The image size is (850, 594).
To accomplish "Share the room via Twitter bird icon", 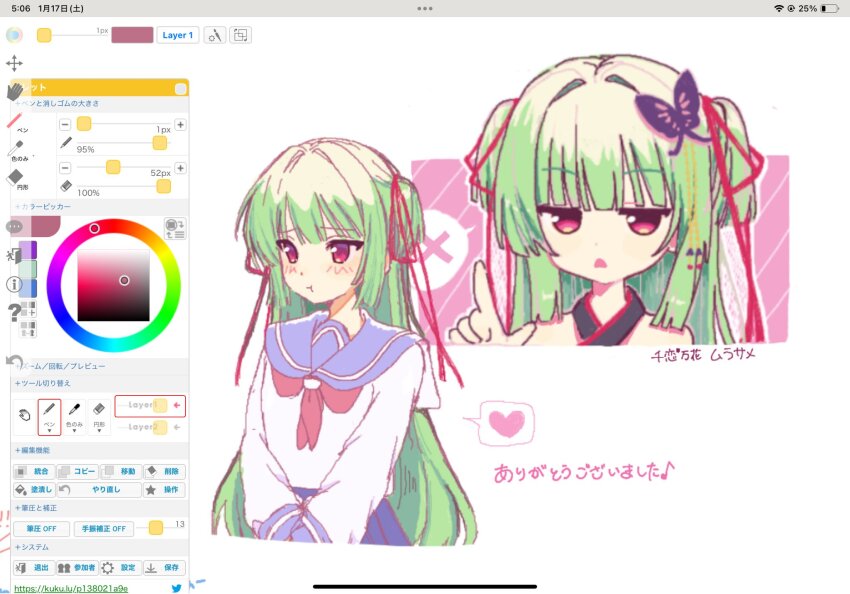I will click(176, 588).
